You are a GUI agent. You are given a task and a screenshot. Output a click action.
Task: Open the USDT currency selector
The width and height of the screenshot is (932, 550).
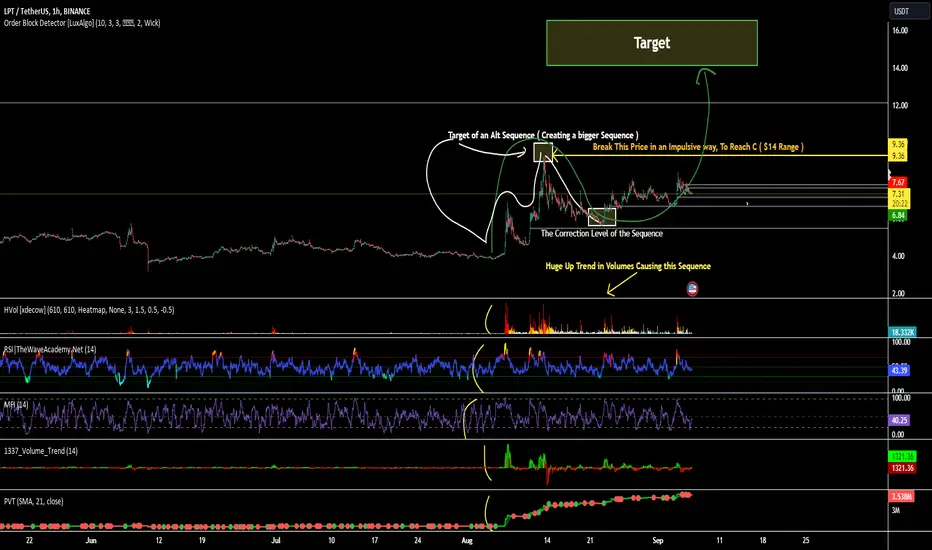(x=909, y=11)
